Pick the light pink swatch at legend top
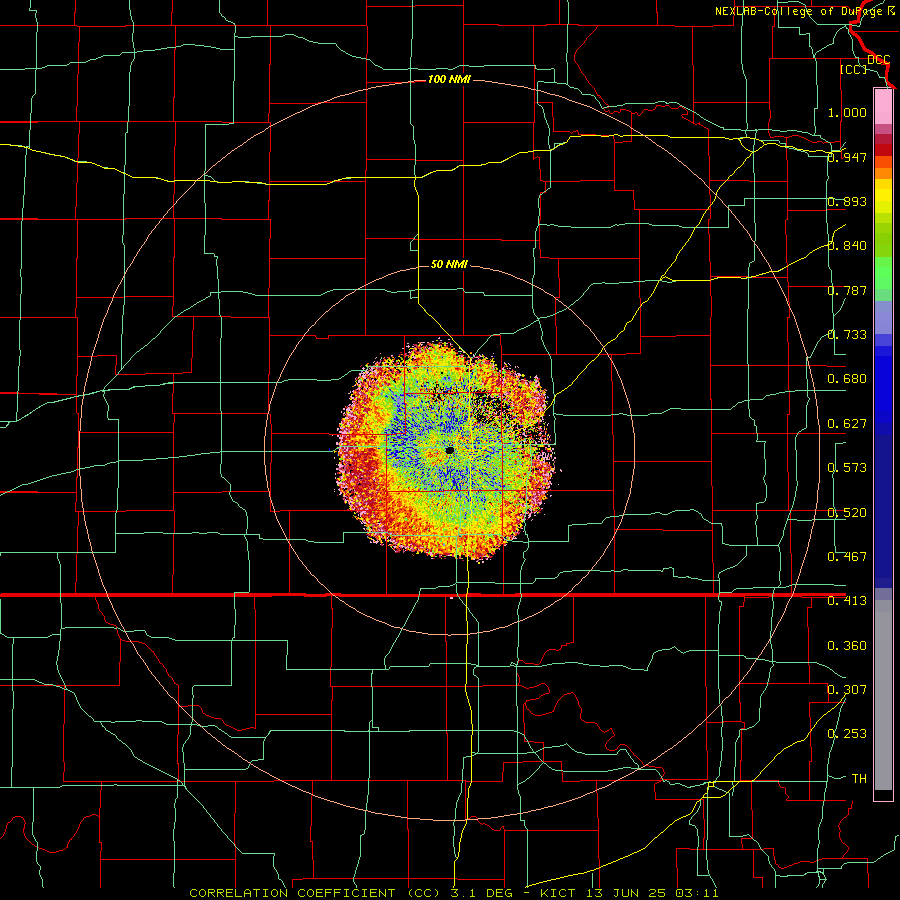900x900 pixels. [x=883, y=107]
